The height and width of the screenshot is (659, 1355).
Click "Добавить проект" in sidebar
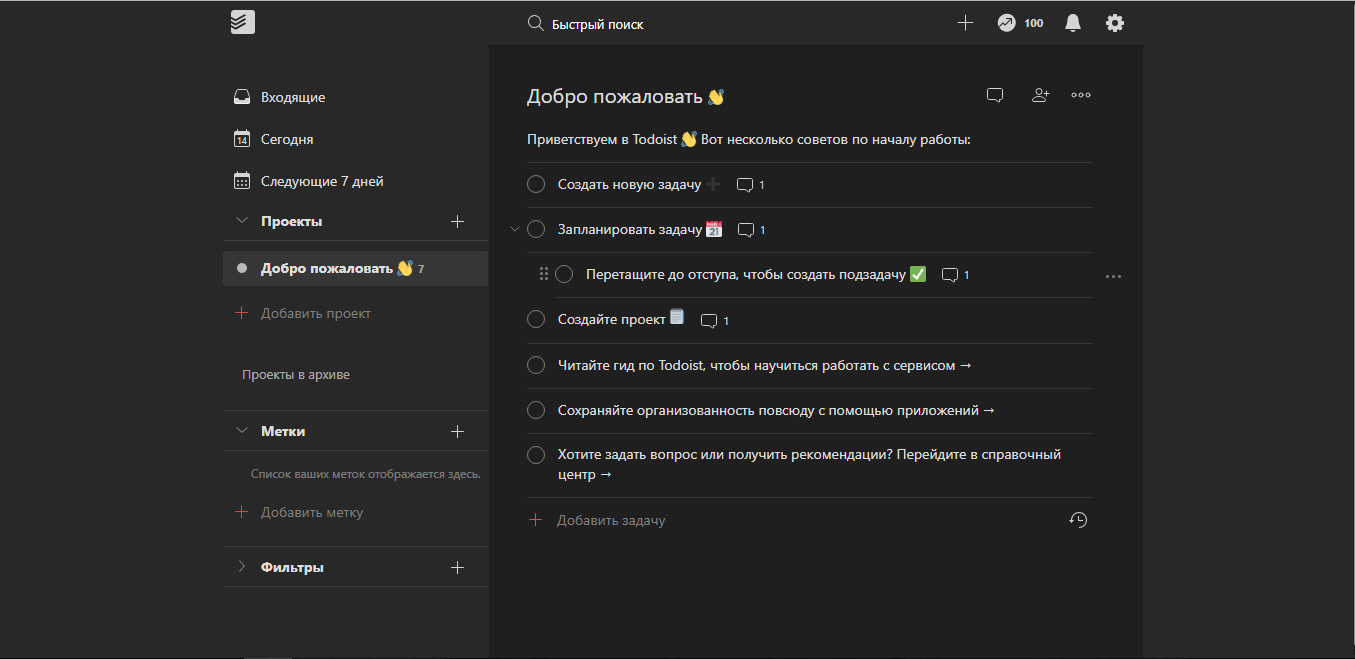point(315,313)
